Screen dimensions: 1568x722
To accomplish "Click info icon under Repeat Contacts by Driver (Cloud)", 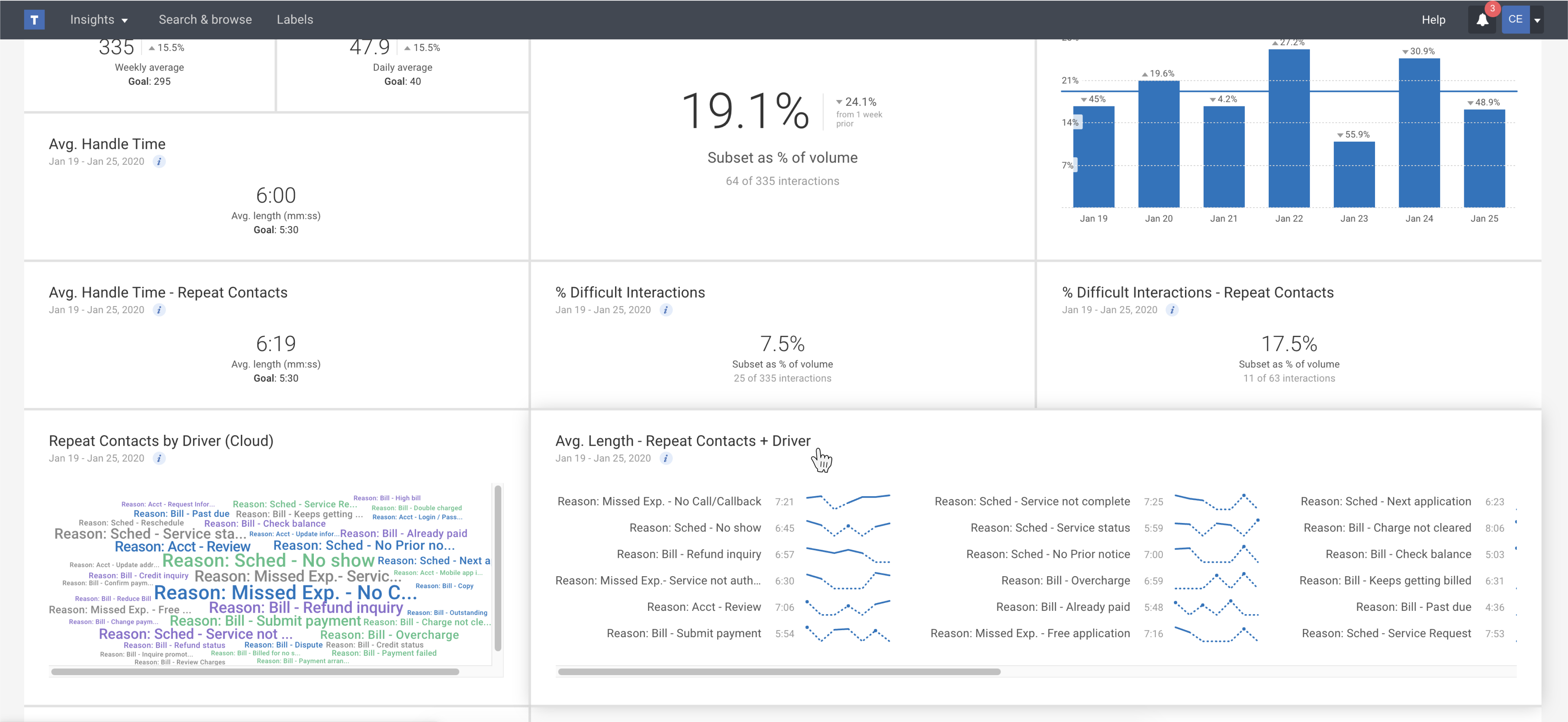I will click(159, 458).
